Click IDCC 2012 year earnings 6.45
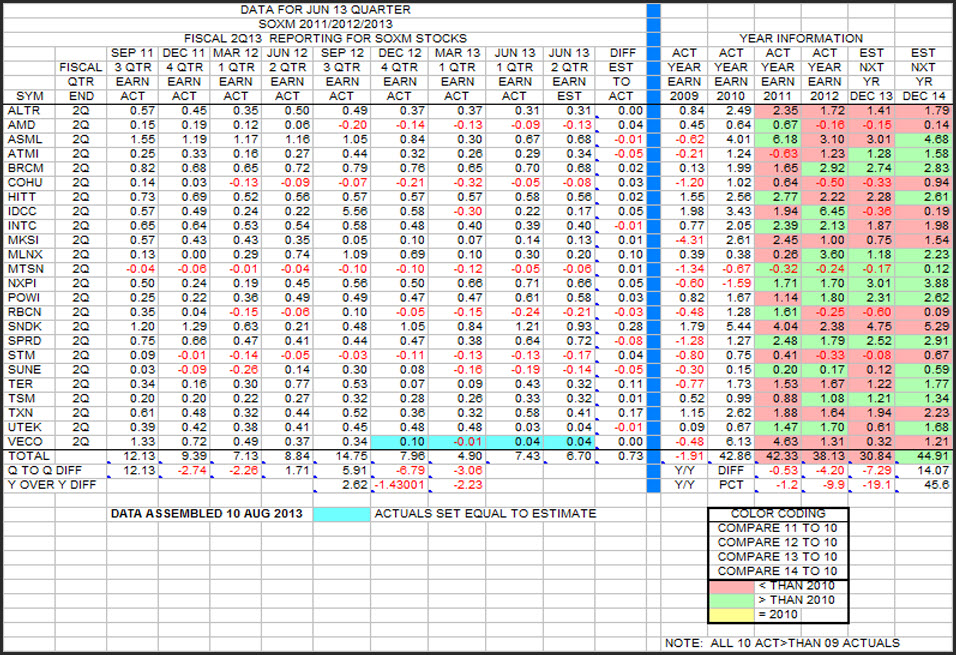 tap(824, 212)
